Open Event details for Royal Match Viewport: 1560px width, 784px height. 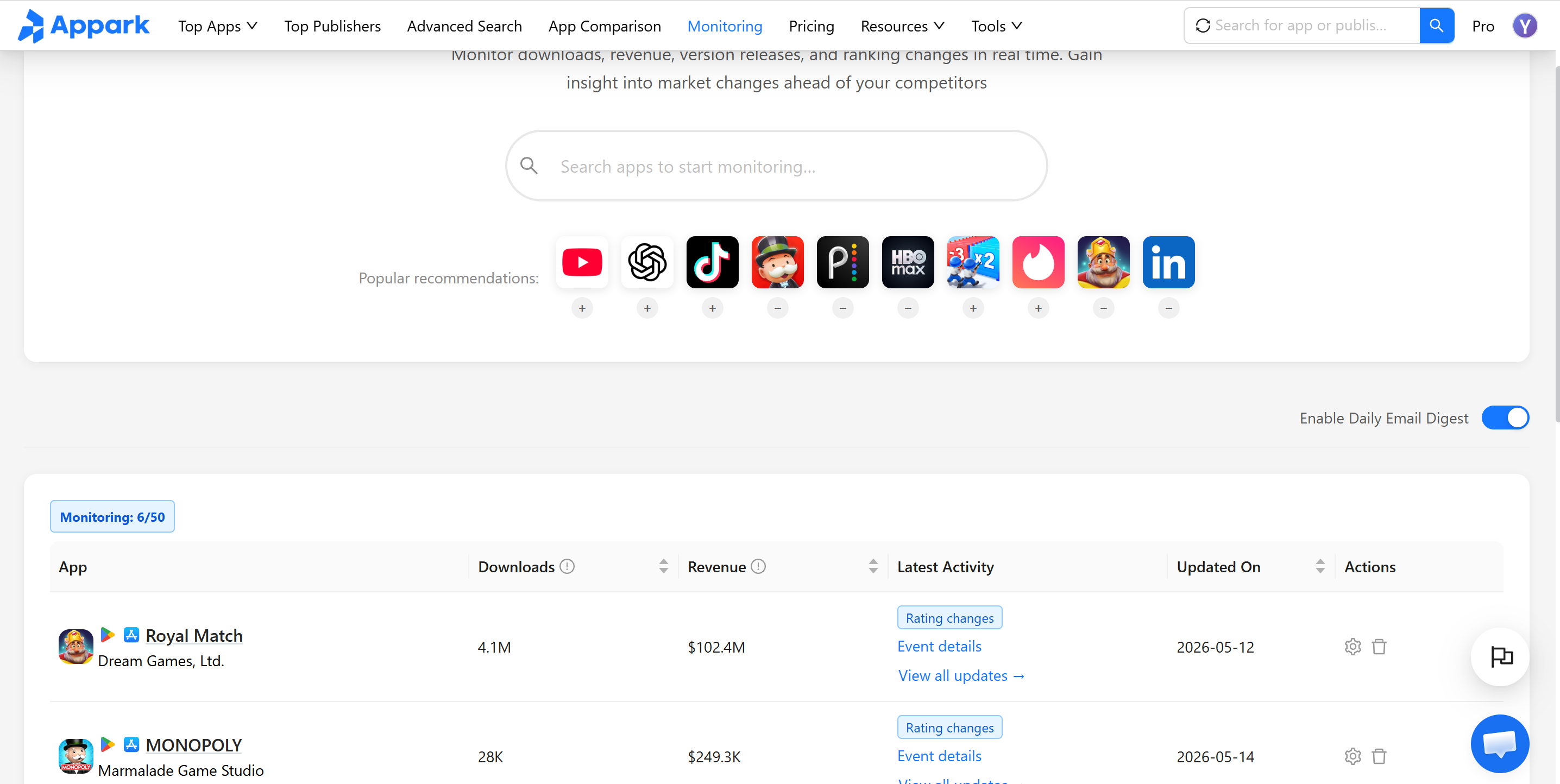(x=939, y=646)
